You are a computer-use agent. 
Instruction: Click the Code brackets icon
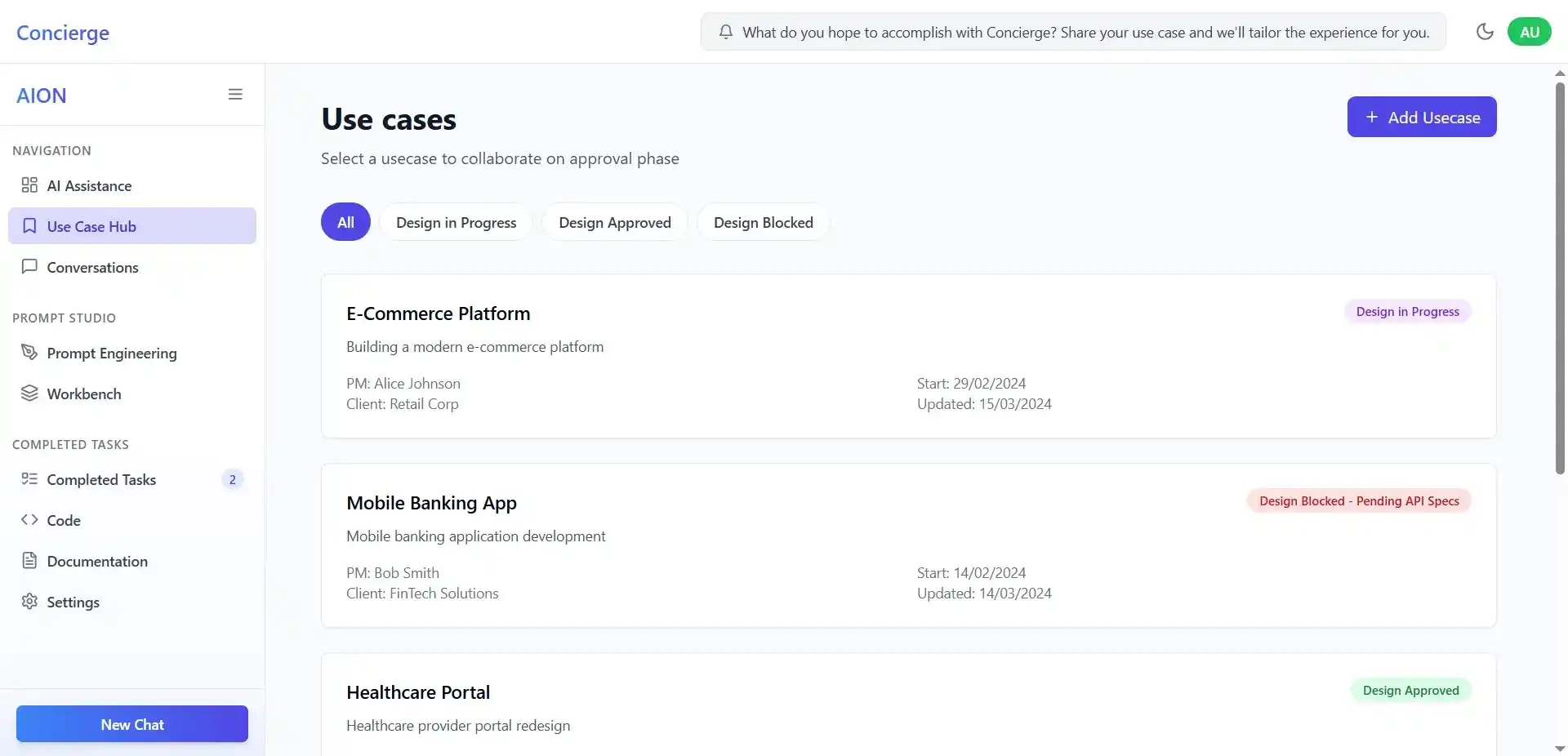point(29,520)
